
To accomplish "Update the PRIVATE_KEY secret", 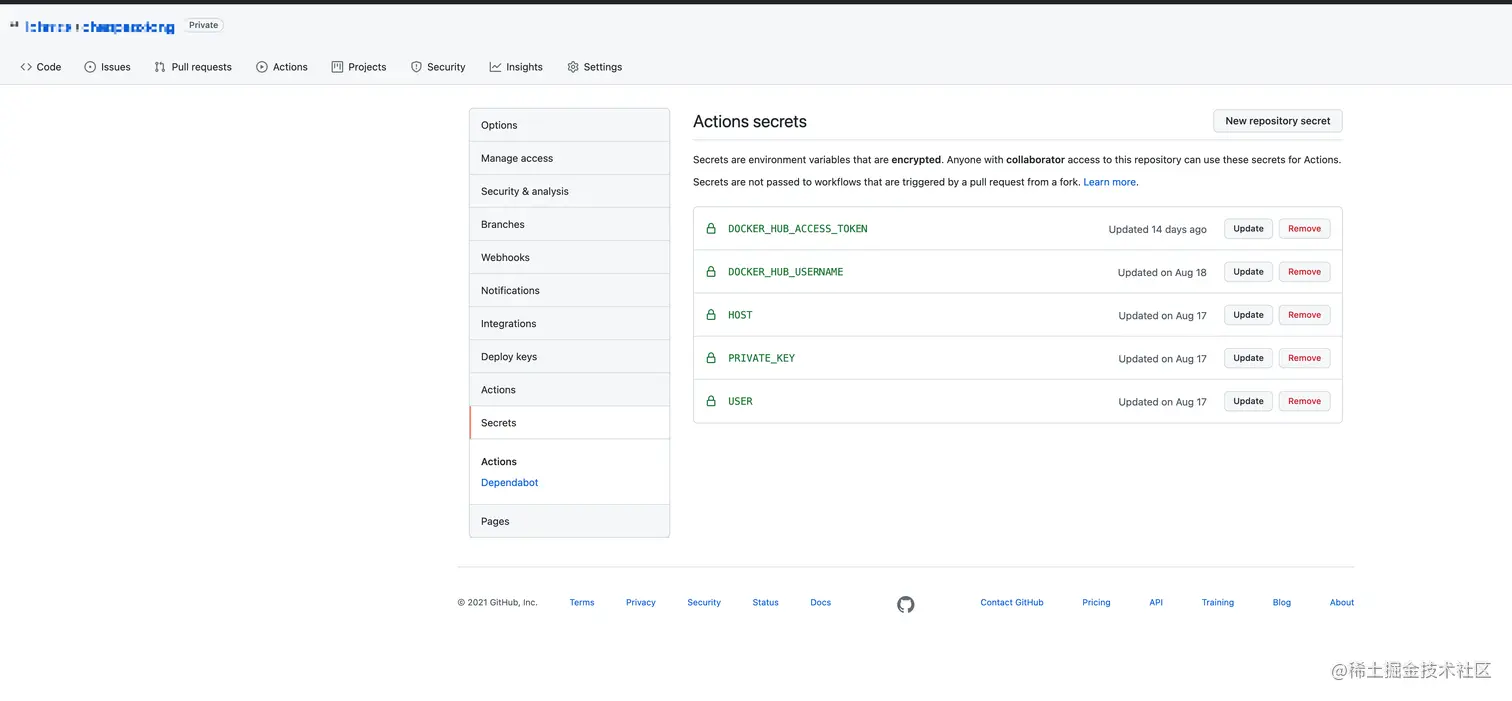I will [x=1248, y=358].
